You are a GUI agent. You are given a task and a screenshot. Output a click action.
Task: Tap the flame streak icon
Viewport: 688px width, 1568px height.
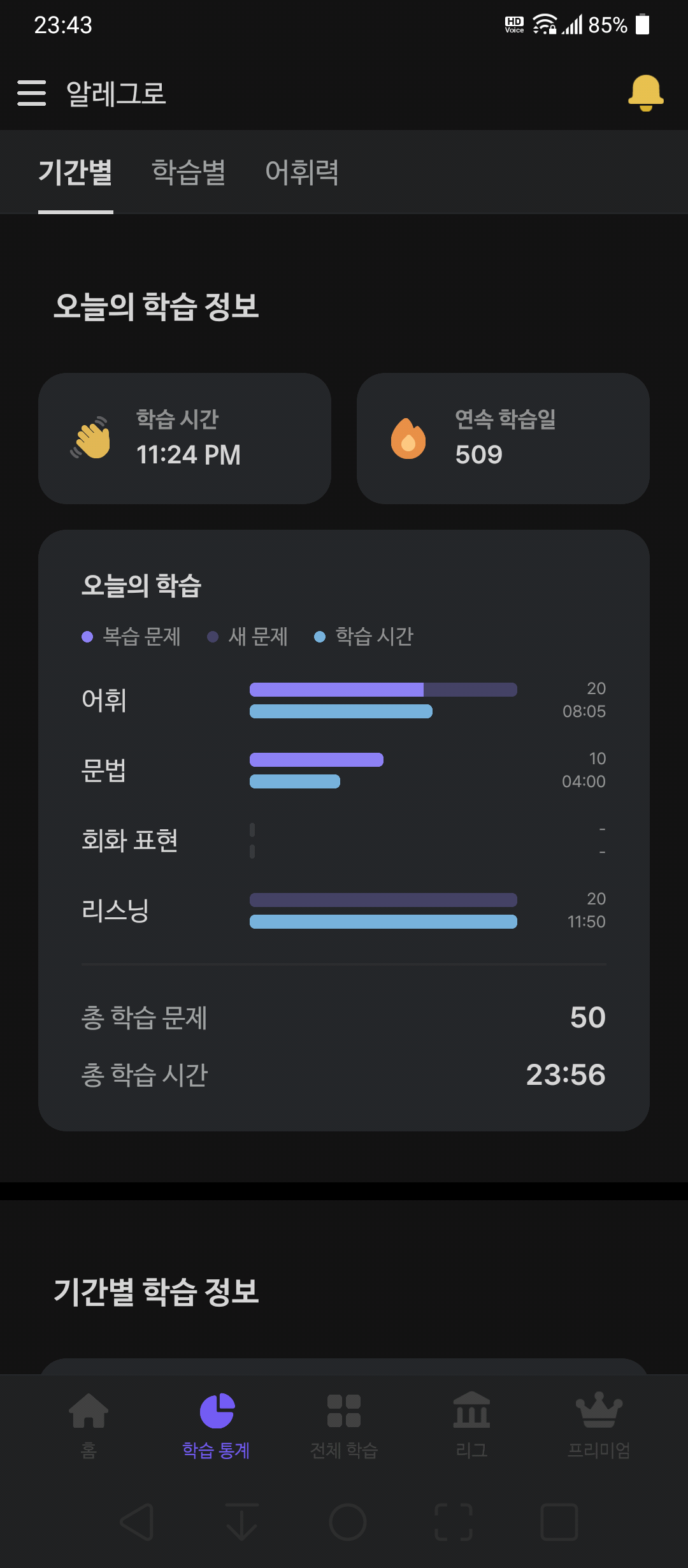[x=408, y=439]
